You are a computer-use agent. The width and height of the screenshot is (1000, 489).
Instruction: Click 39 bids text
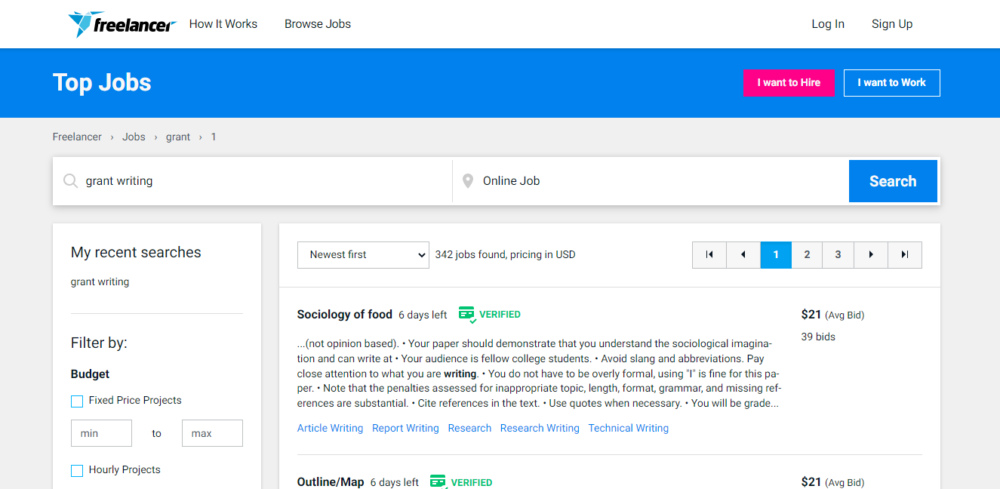pos(818,337)
